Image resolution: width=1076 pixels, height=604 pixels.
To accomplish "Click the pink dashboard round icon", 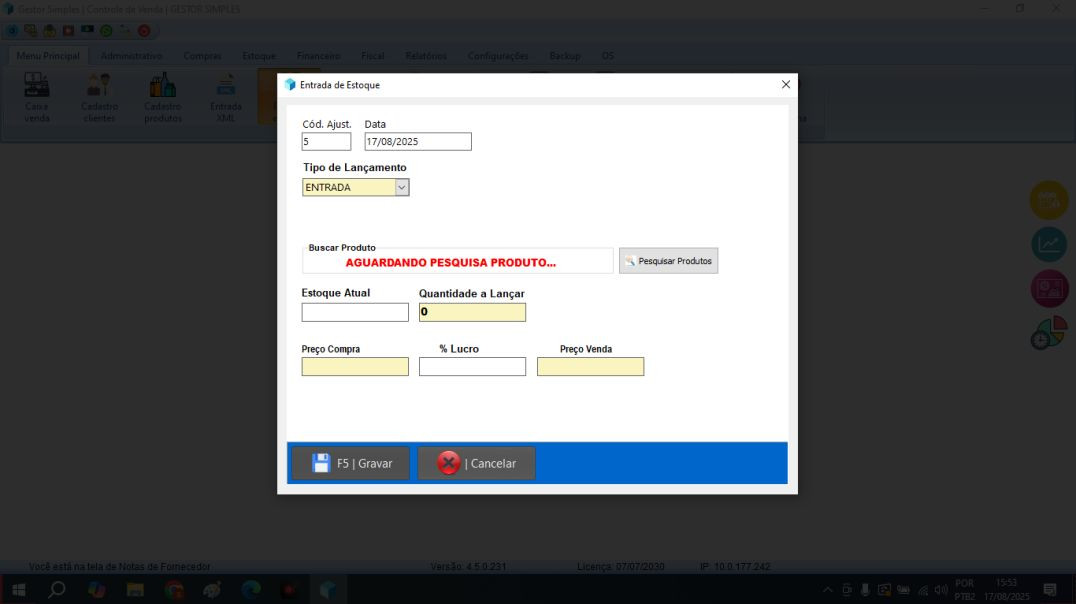I will coord(1049,289).
